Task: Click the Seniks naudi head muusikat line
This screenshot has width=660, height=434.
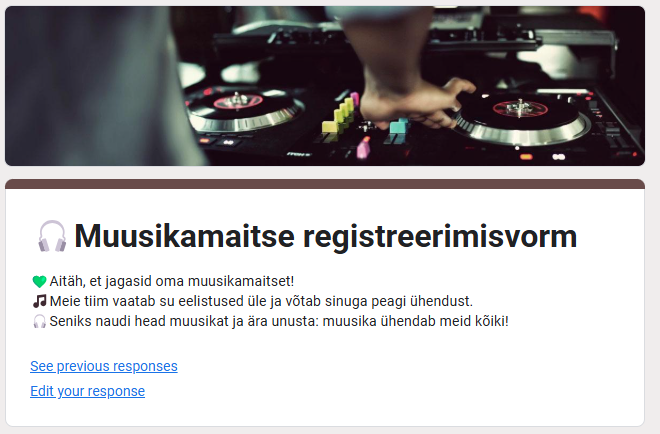Action: tap(279, 321)
